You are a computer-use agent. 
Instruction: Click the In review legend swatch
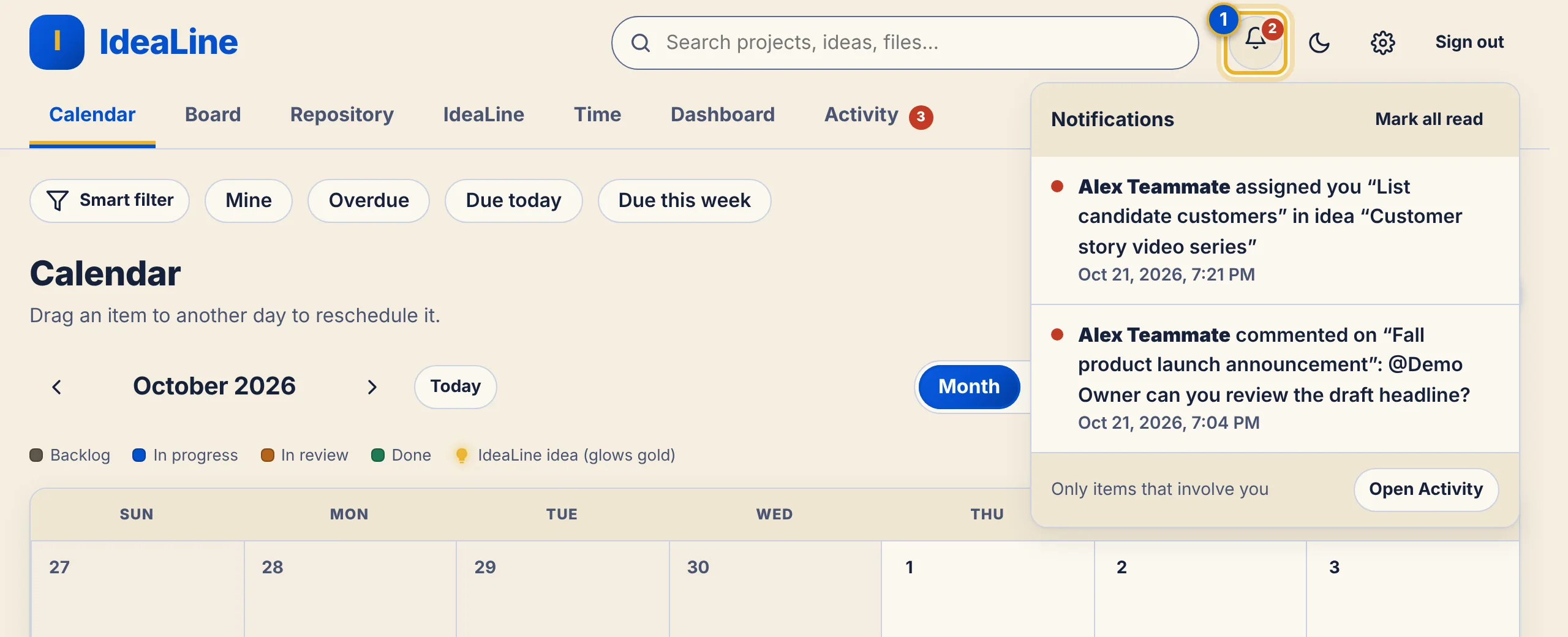click(267, 455)
